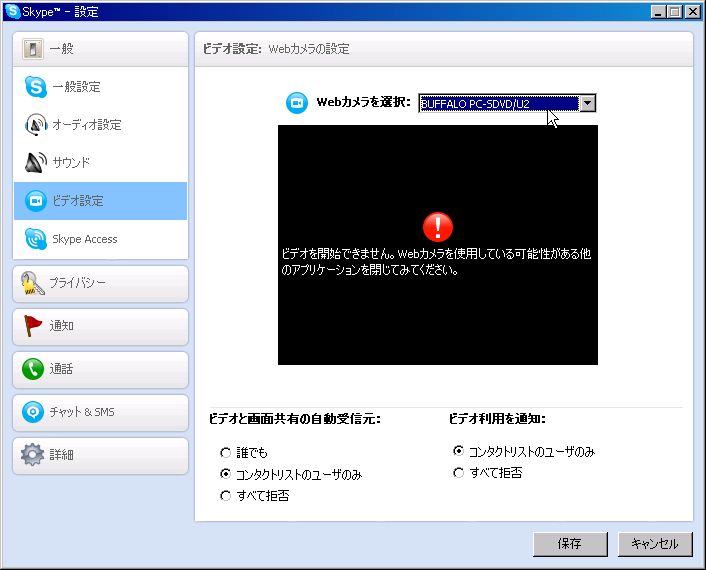
Task: Expand the プライバシー section
Action: coord(100,284)
